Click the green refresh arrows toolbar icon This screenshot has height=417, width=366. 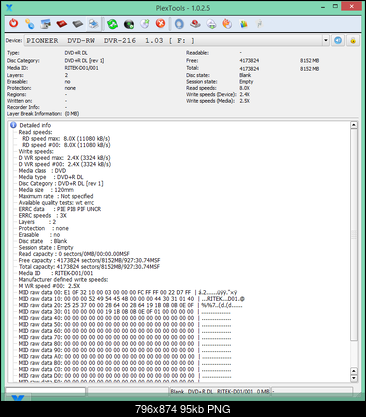tap(112, 24)
